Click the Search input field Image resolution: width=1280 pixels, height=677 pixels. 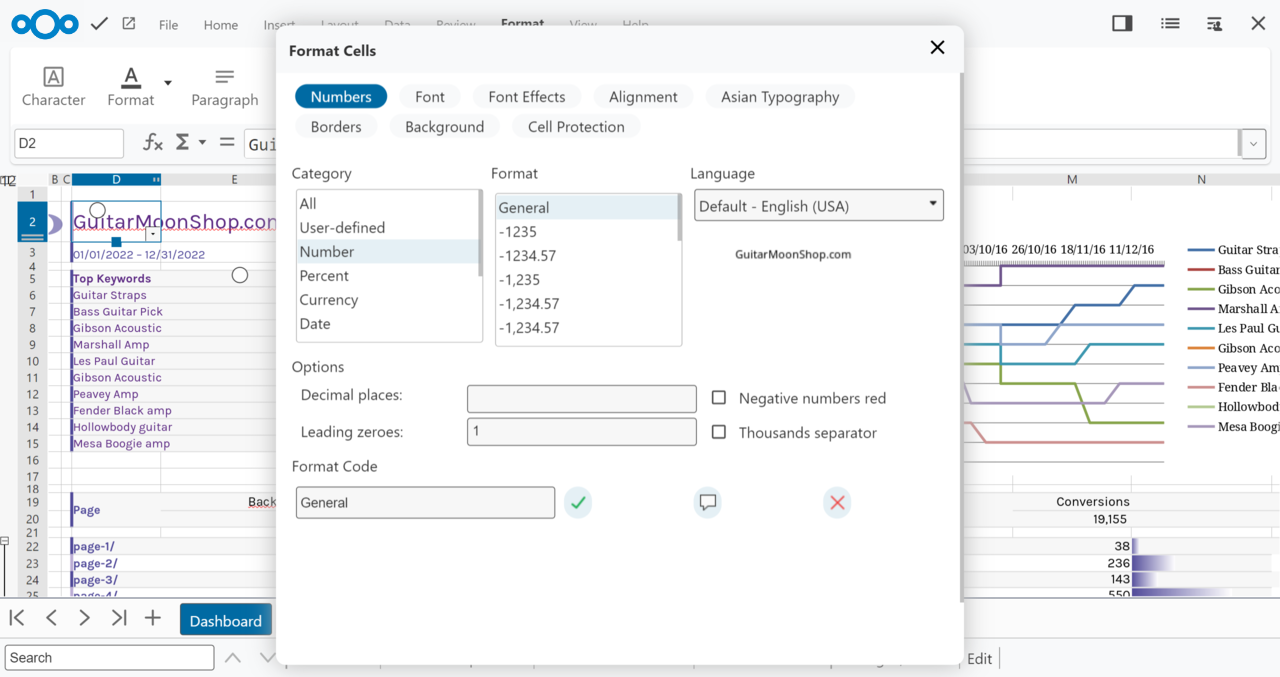tap(109, 657)
